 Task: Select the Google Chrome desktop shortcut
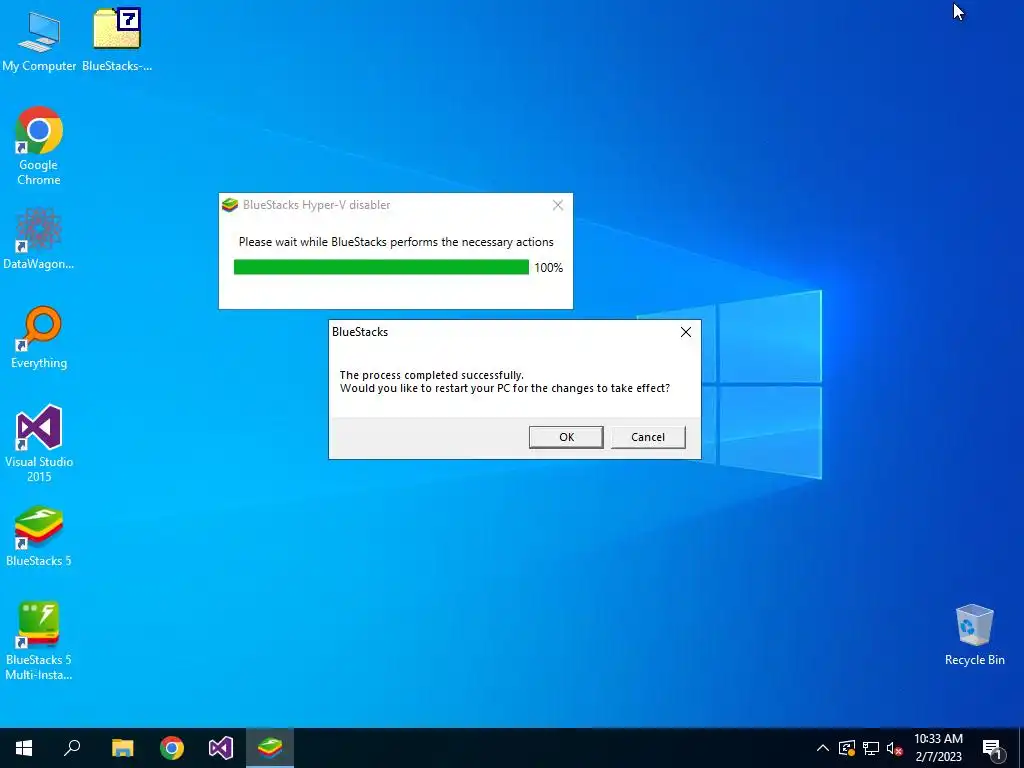39,146
